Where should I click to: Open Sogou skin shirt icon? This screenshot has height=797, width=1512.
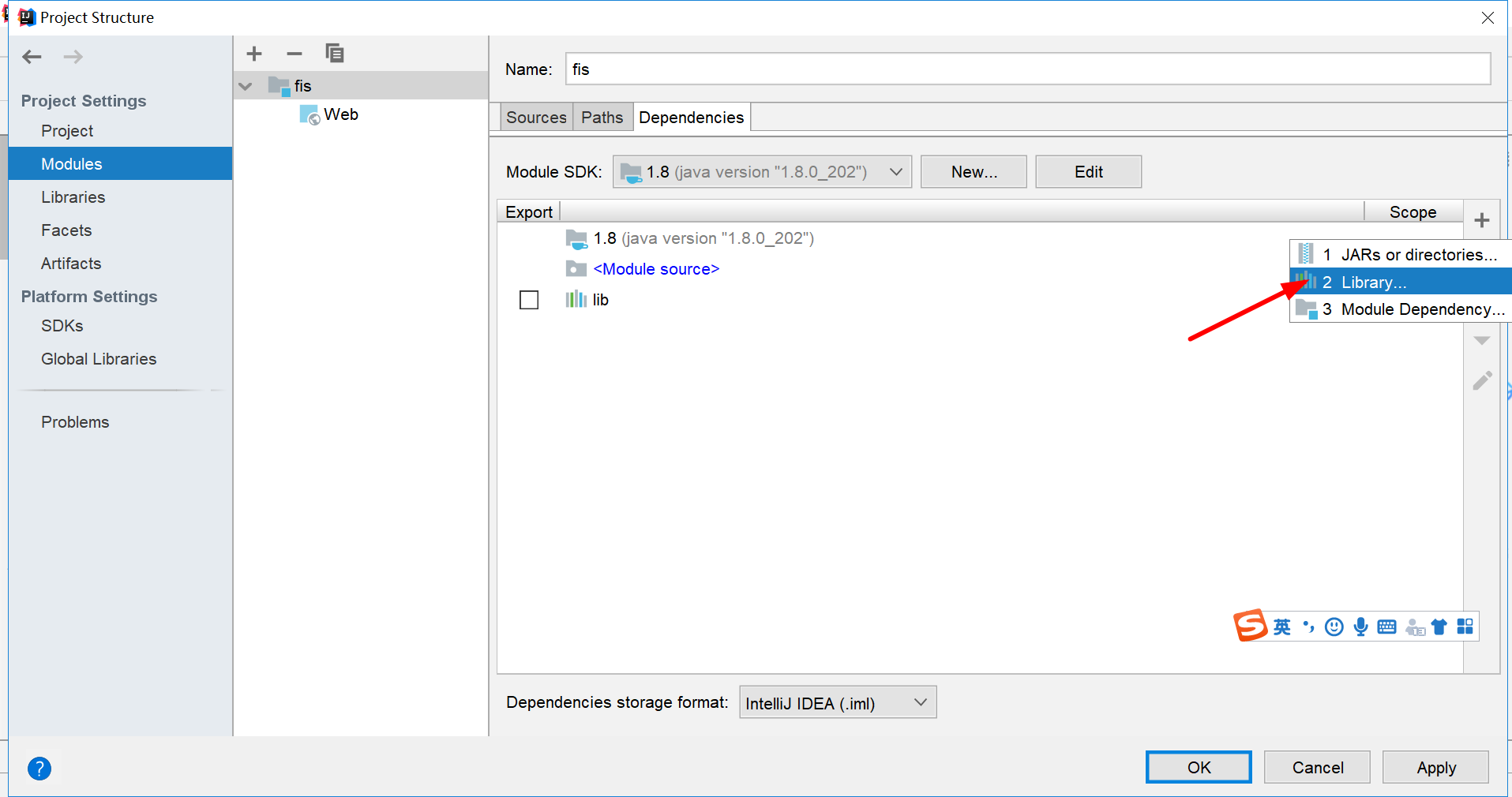(x=1439, y=627)
